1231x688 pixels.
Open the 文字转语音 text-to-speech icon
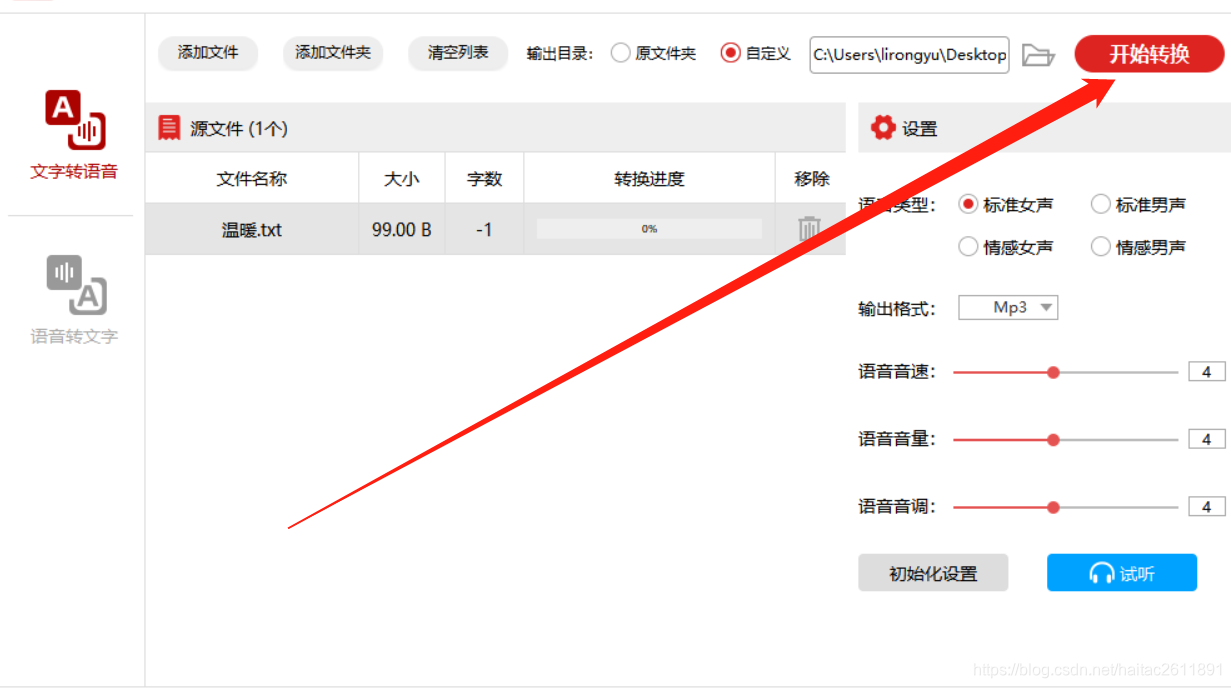pyautogui.click(x=75, y=119)
